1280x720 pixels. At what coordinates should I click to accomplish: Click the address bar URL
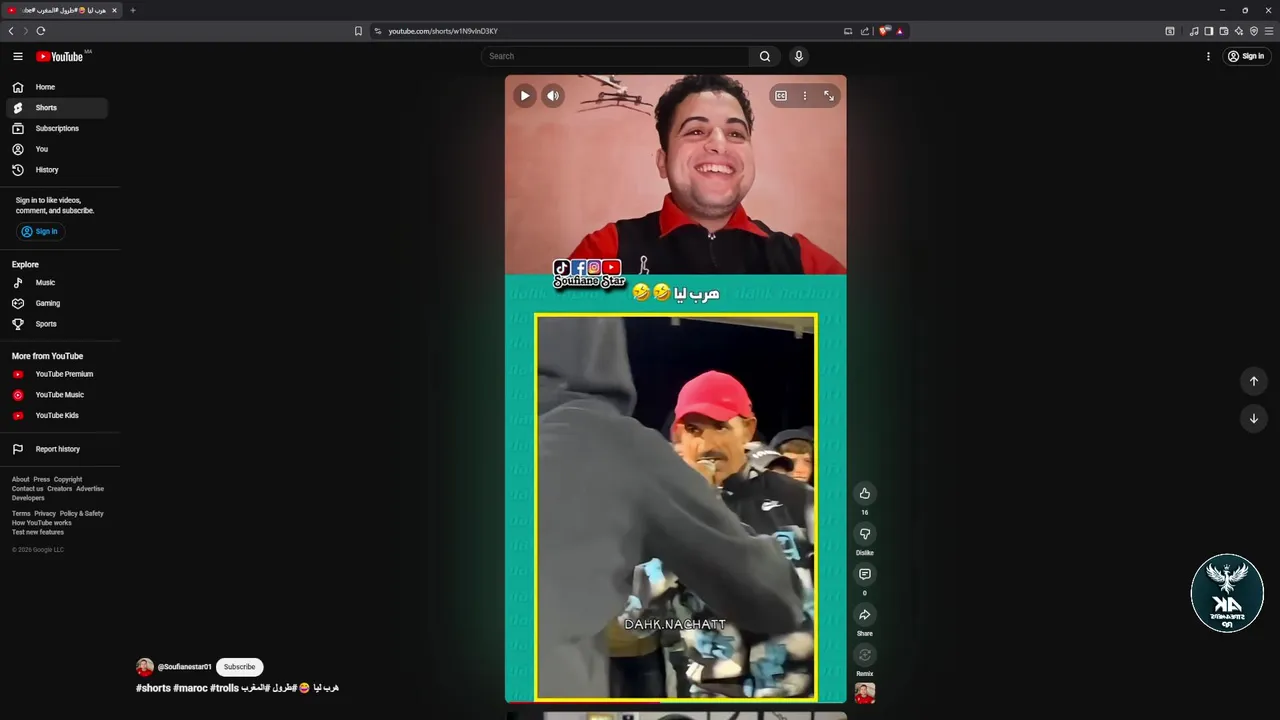pyautogui.click(x=443, y=31)
